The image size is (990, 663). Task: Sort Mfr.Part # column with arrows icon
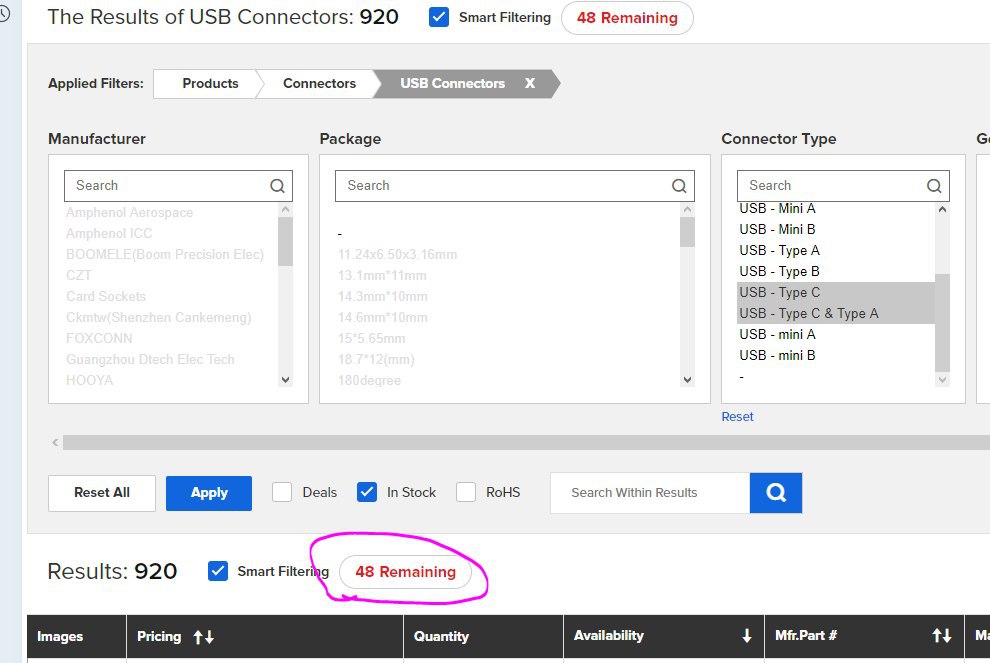point(942,636)
